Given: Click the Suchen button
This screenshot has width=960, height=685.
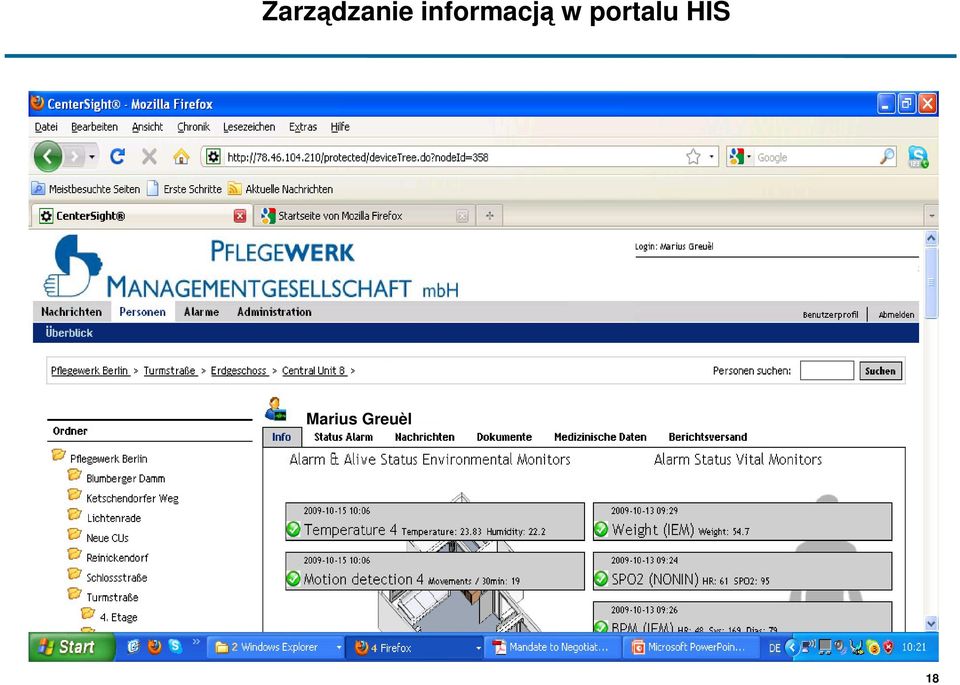Looking at the screenshot, I should pos(880,370).
